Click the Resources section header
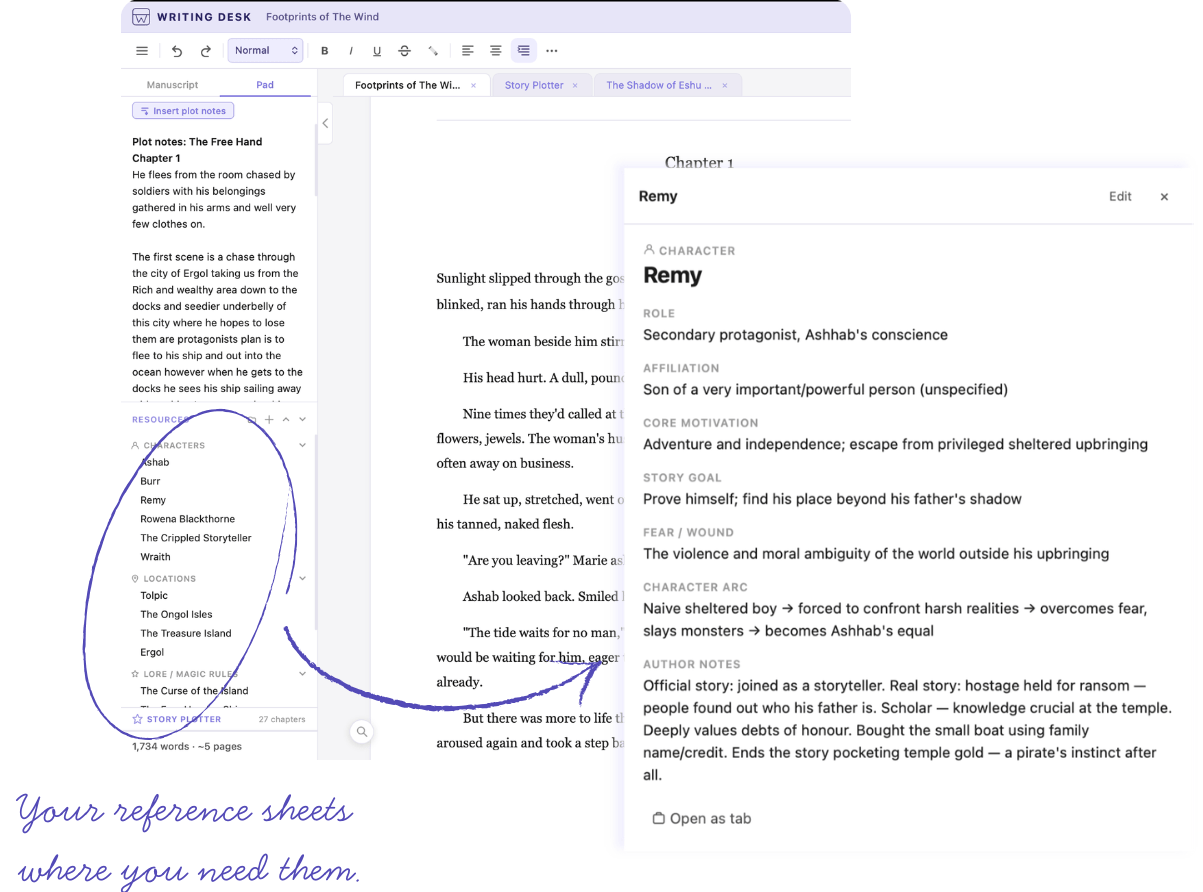 point(160,420)
